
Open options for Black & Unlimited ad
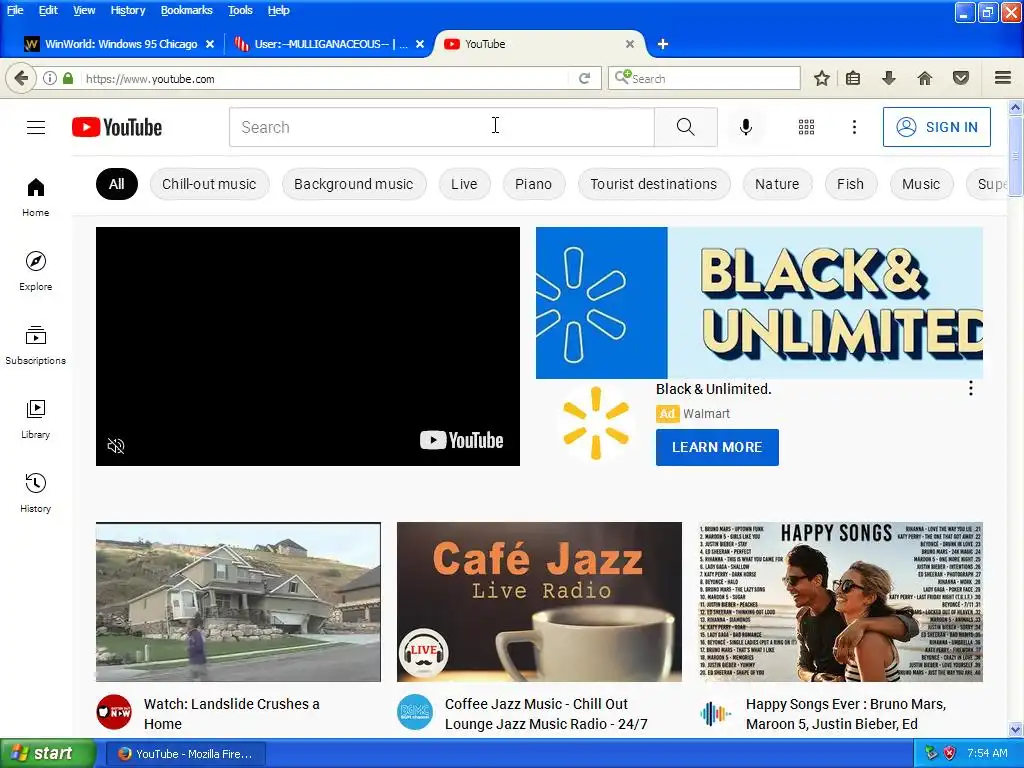(971, 389)
